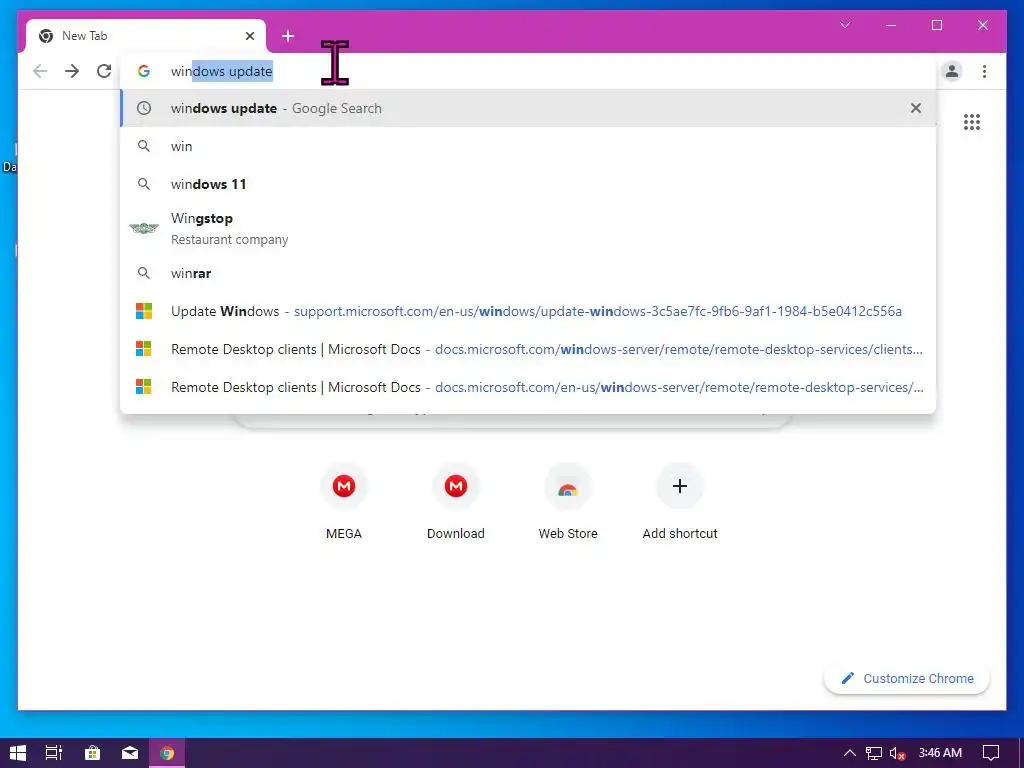
Task: Launch Microsoft Store from the taskbar
Action: pyautogui.click(x=92, y=753)
